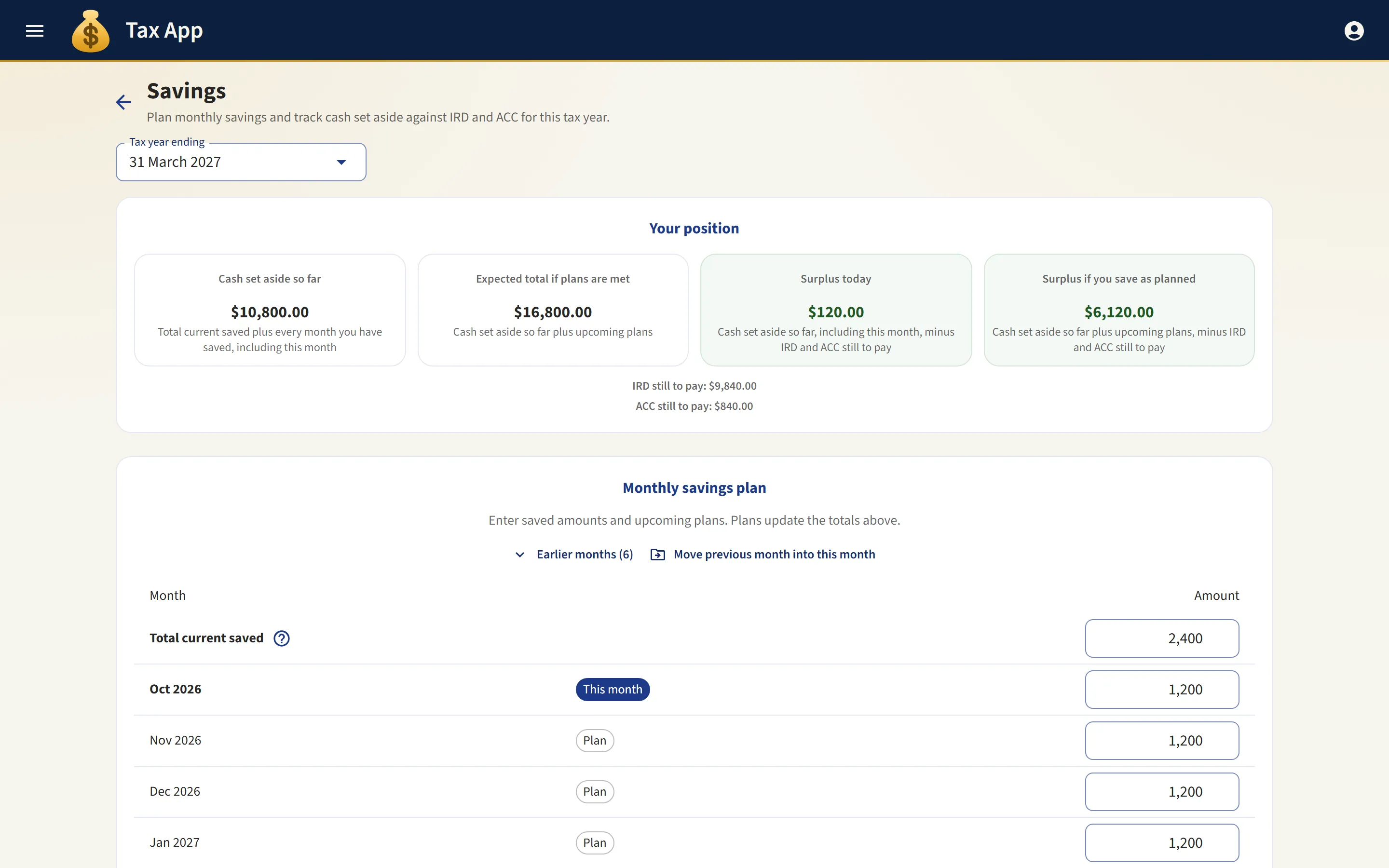
Task: Click the move-into-folder icon beside Move previous month
Action: tap(658, 555)
